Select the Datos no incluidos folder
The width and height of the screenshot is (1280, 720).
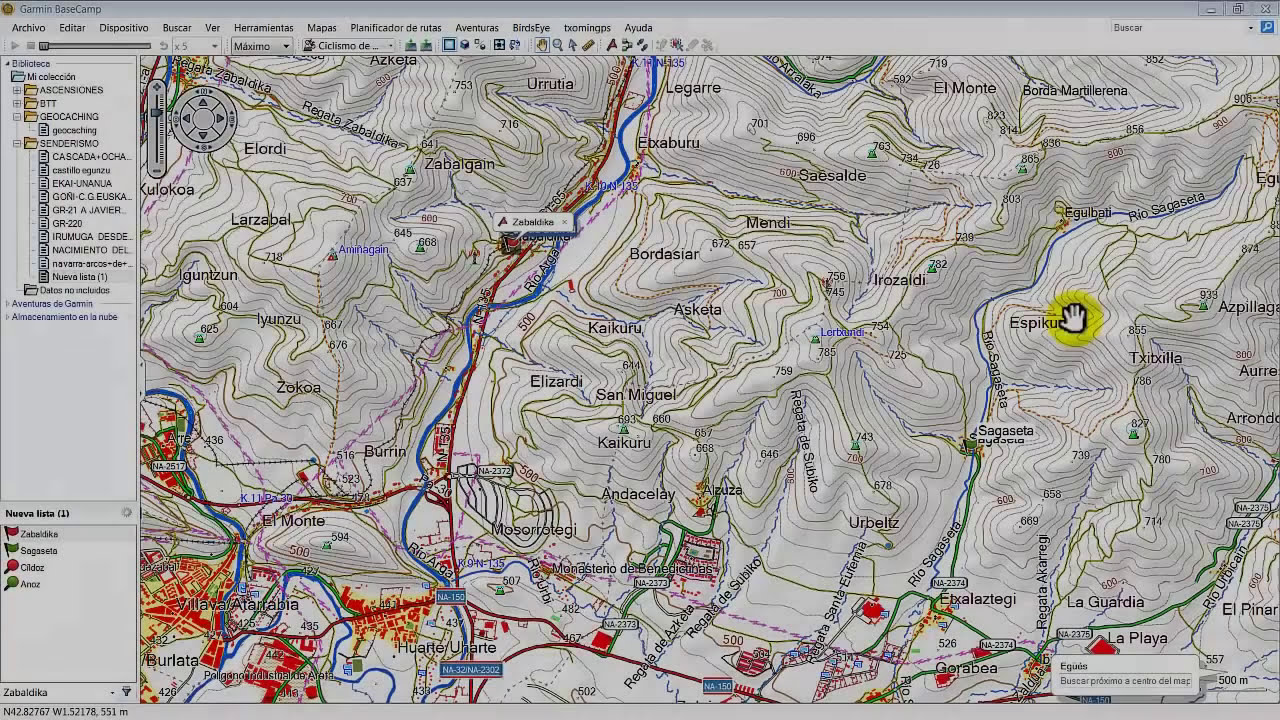[x=75, y=290]
